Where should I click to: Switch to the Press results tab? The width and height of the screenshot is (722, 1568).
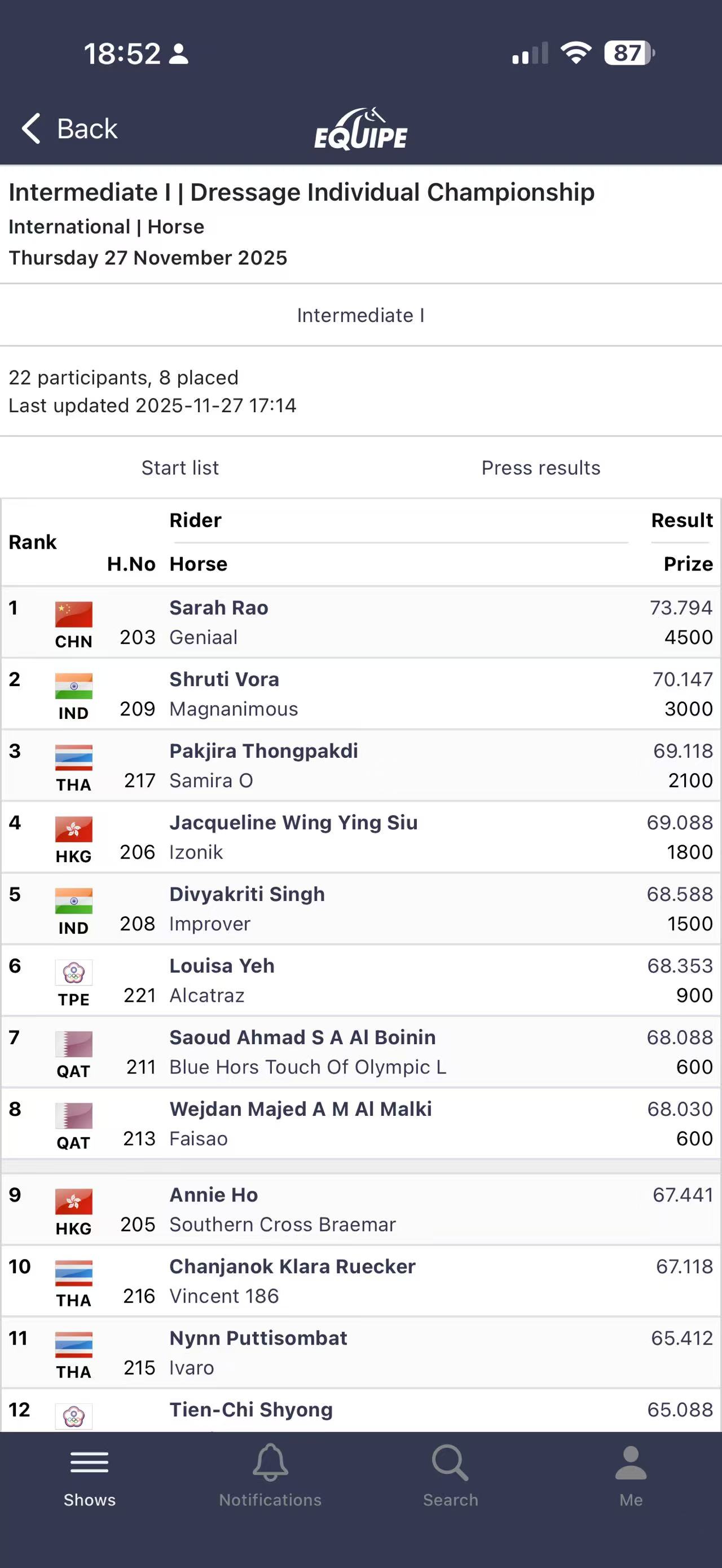click(540, 467)
